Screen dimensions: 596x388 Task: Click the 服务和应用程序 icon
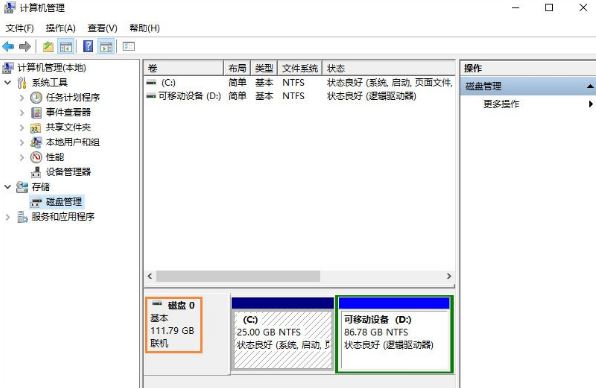tap(22, 217)
